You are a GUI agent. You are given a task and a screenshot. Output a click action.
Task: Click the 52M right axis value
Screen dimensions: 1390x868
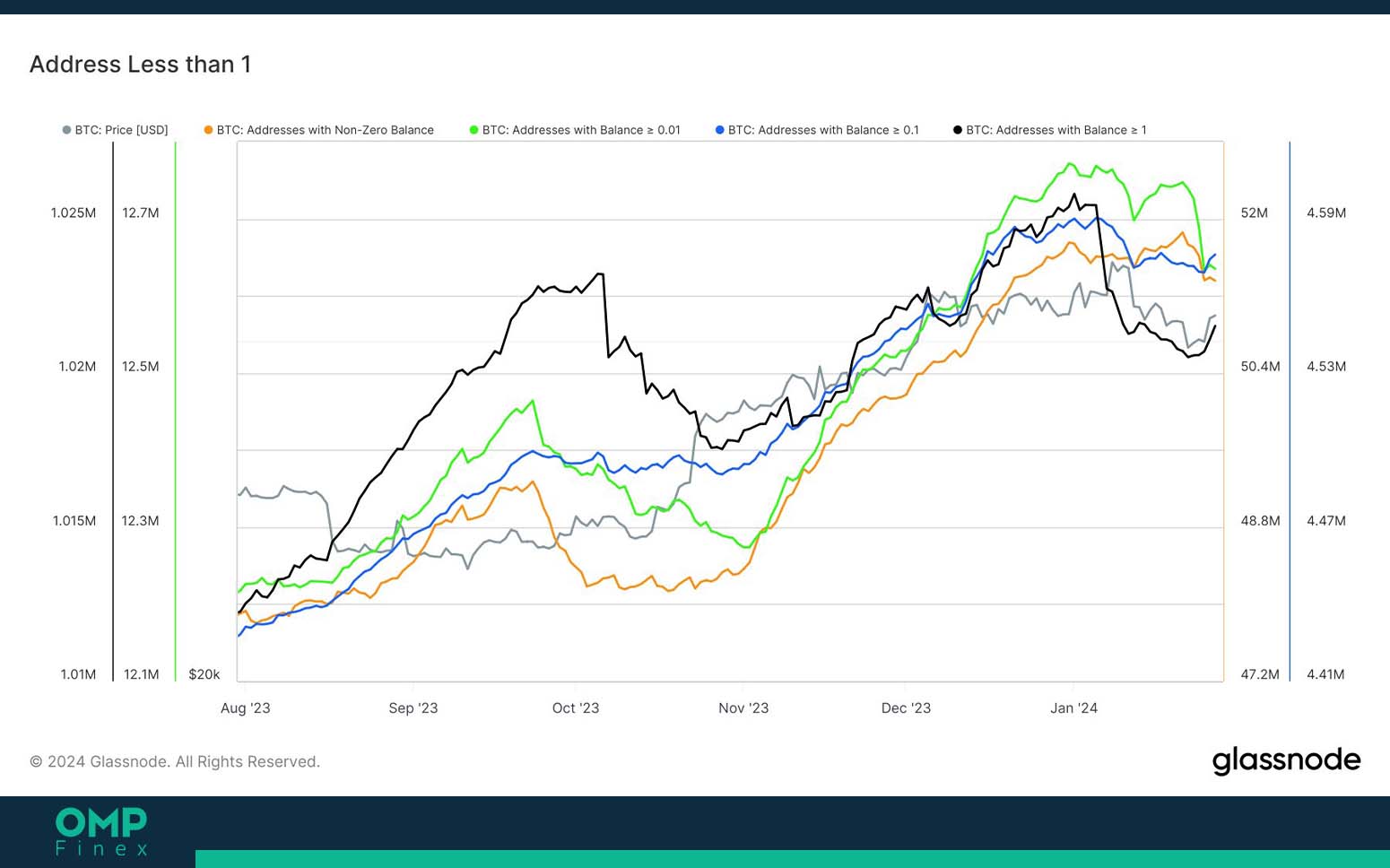point(1255,213)
